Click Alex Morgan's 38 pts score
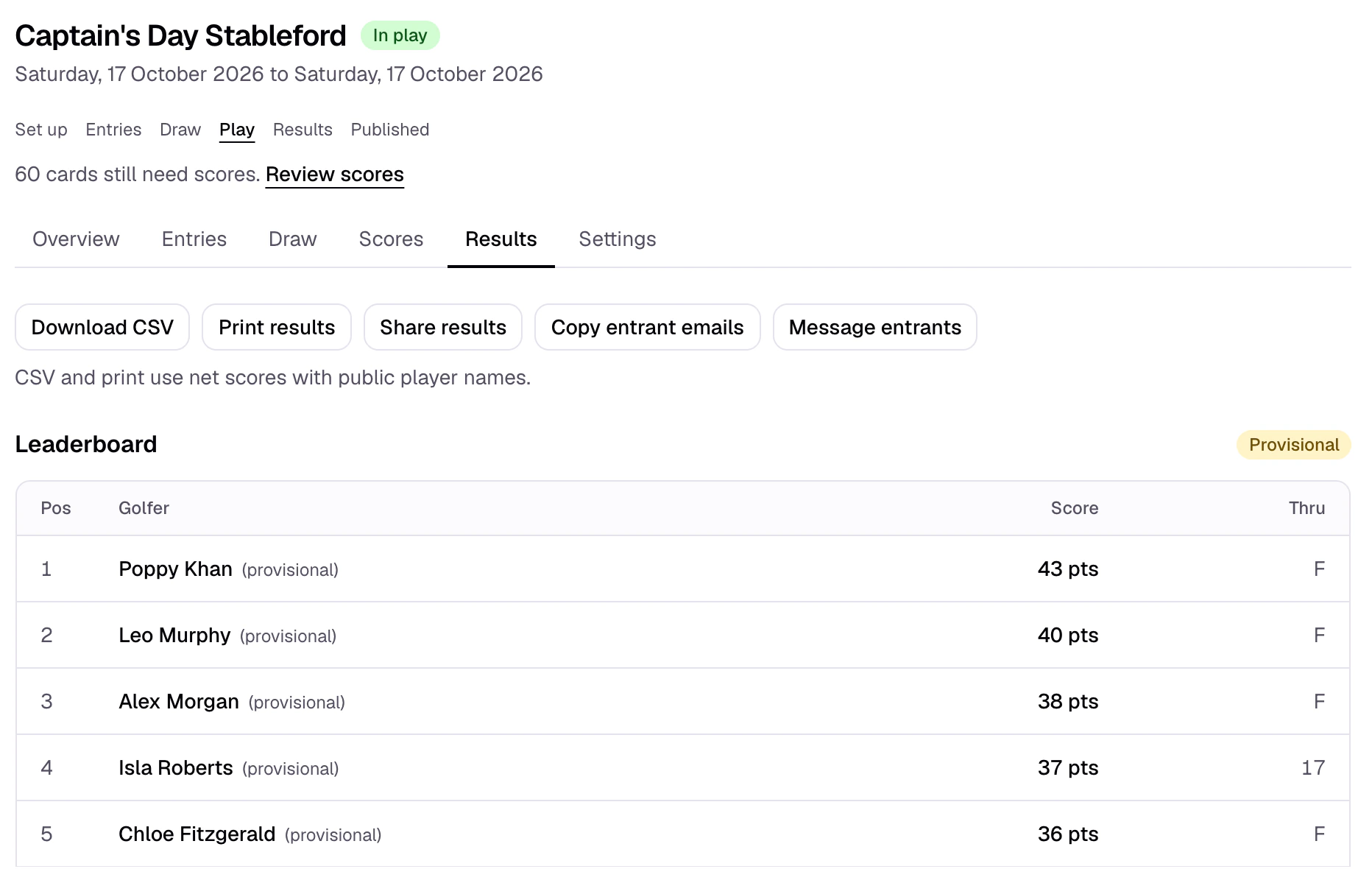The image size is (1372, 869). pos(1068,702)
